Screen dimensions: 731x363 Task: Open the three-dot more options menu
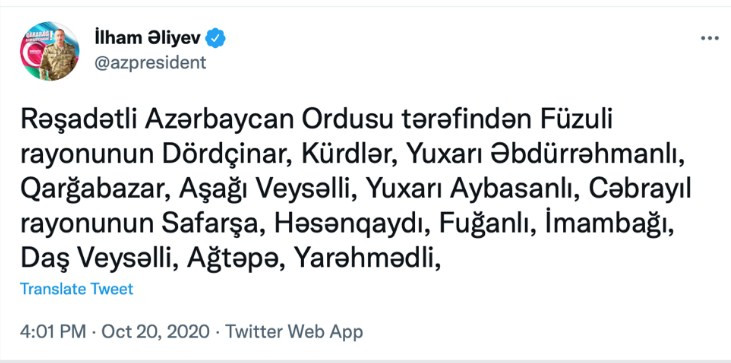click(710, 38)
